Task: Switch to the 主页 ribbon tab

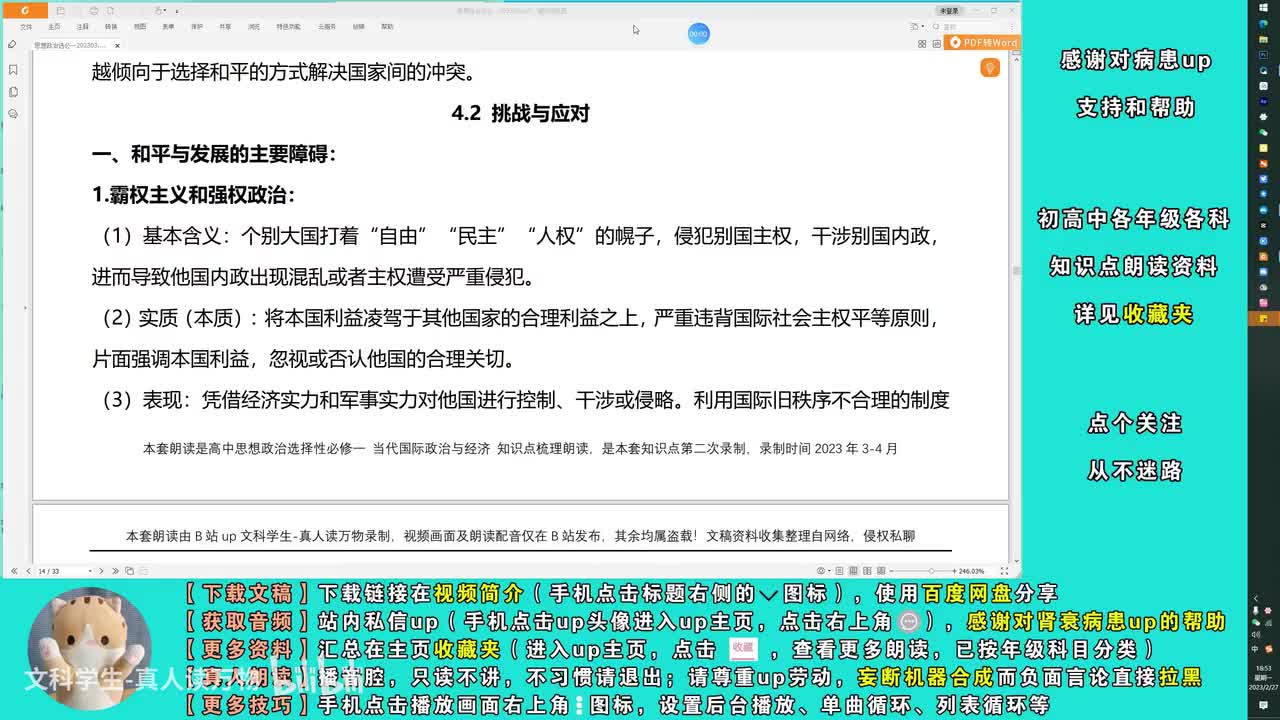Action: [54, 27]
